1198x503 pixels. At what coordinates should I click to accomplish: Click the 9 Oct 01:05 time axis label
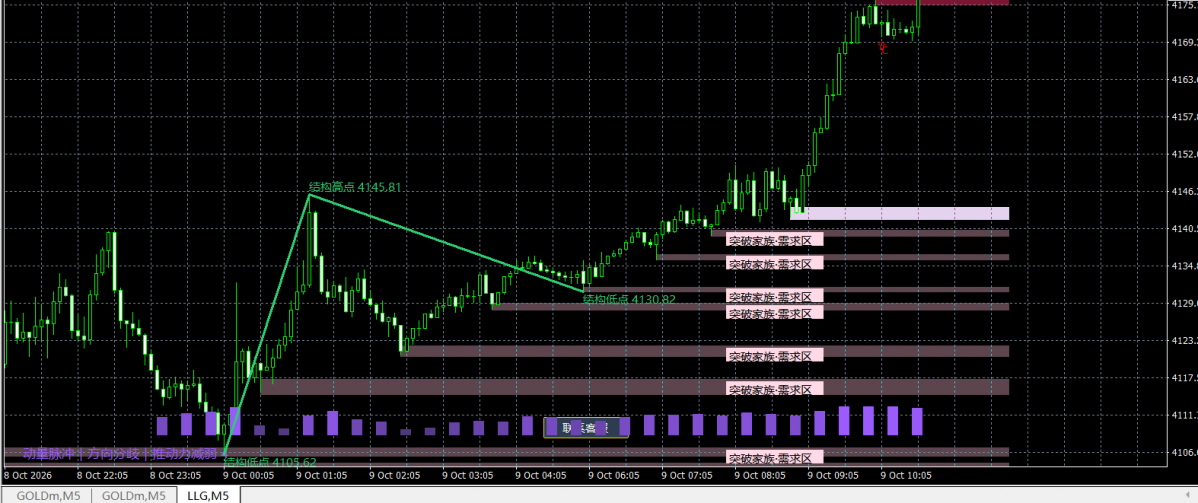coord(322,475)
